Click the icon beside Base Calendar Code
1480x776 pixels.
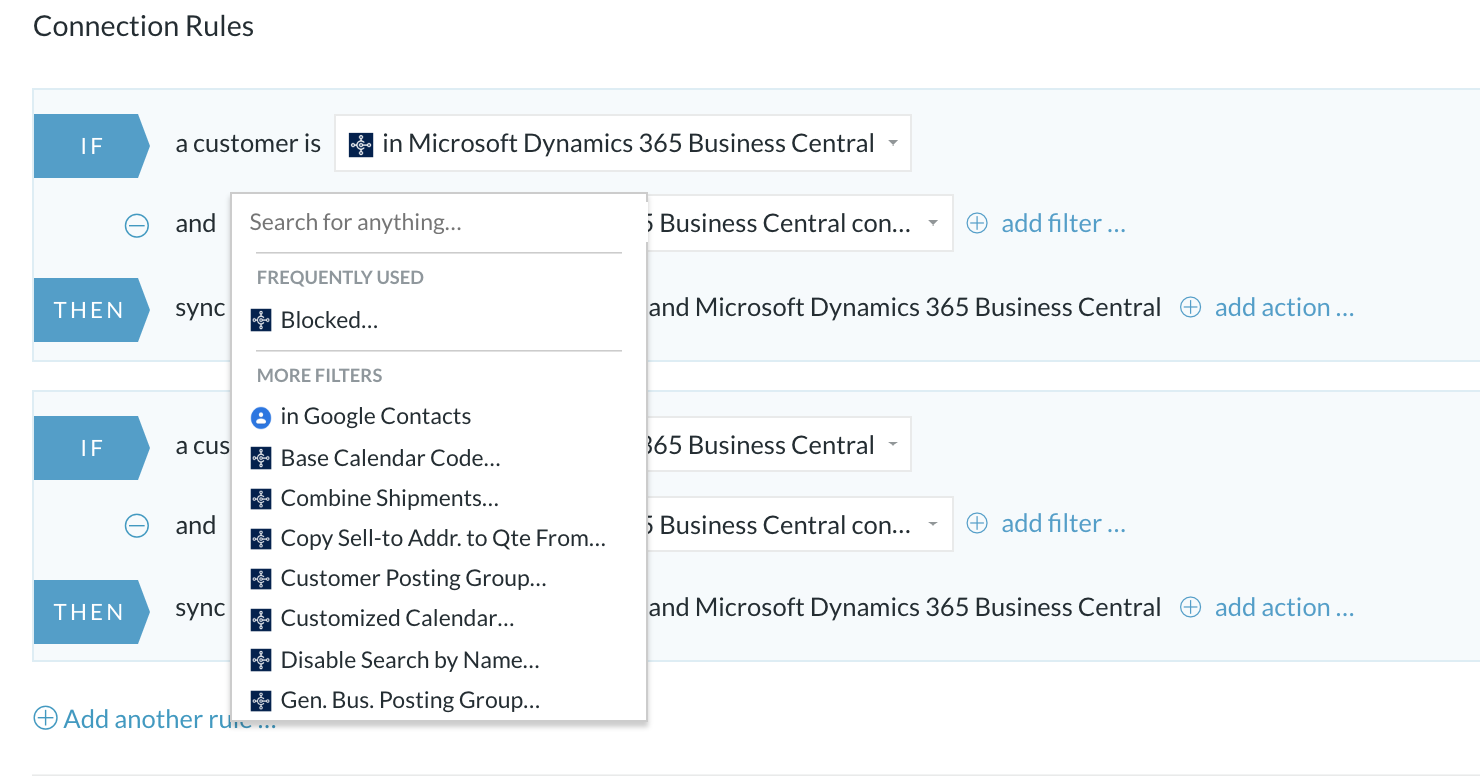[x=261, y=458]
